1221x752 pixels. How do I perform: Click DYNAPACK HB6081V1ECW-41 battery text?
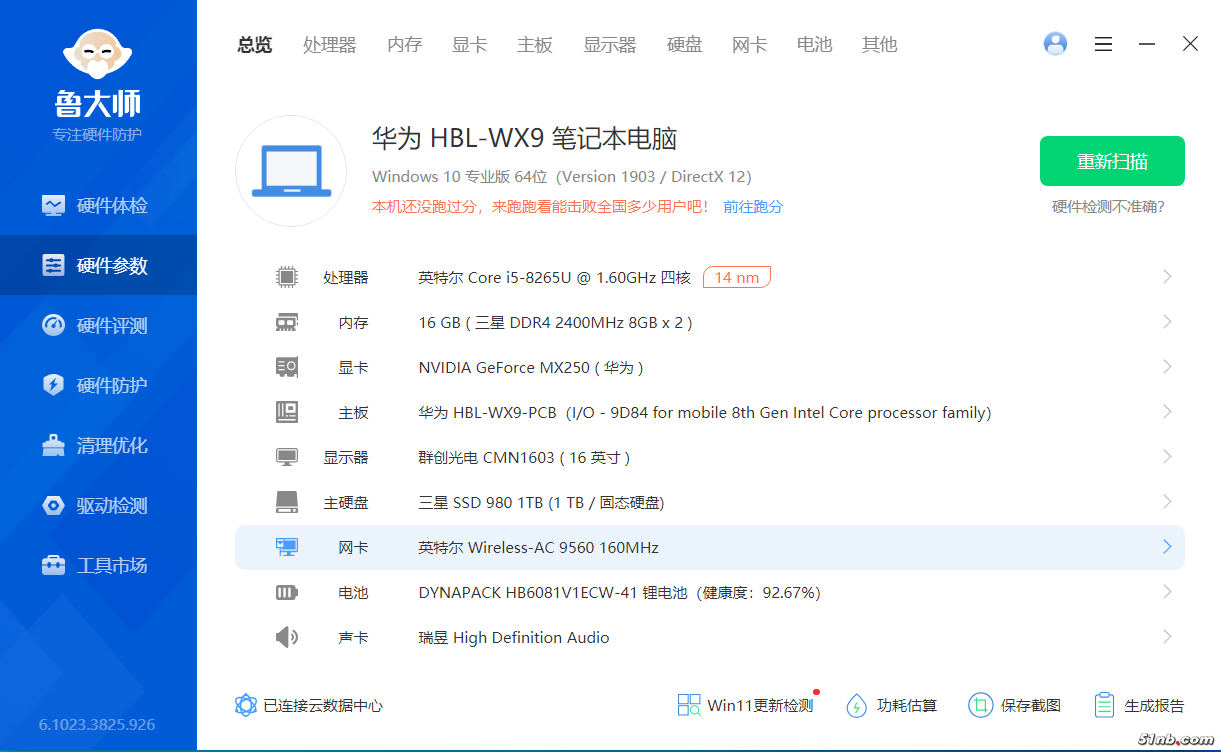pos(619,593)
